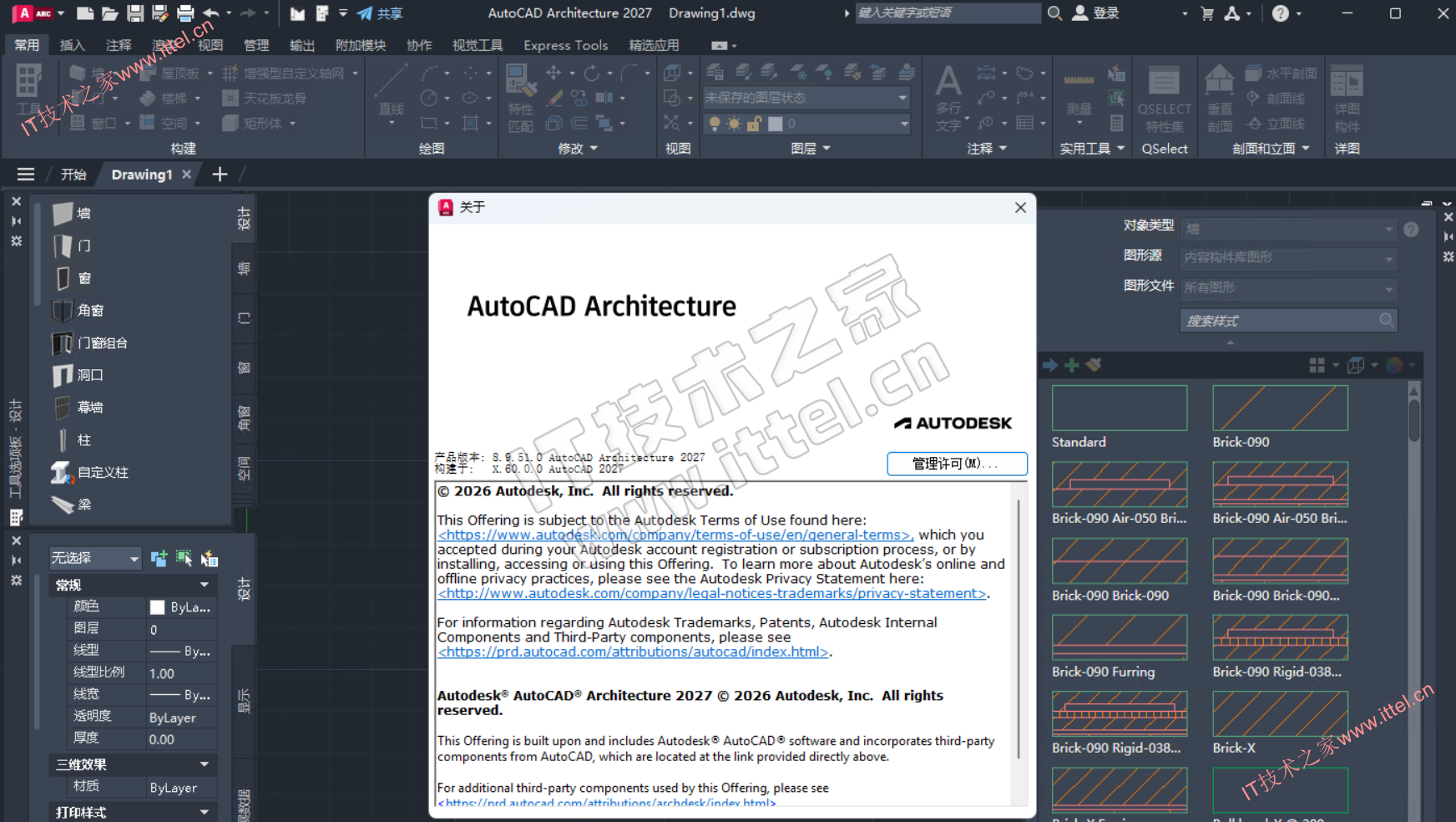Collapse the 三维效果 section
Image resolution: width=1456 pixels, height=822 pixels.
[204, 764]
